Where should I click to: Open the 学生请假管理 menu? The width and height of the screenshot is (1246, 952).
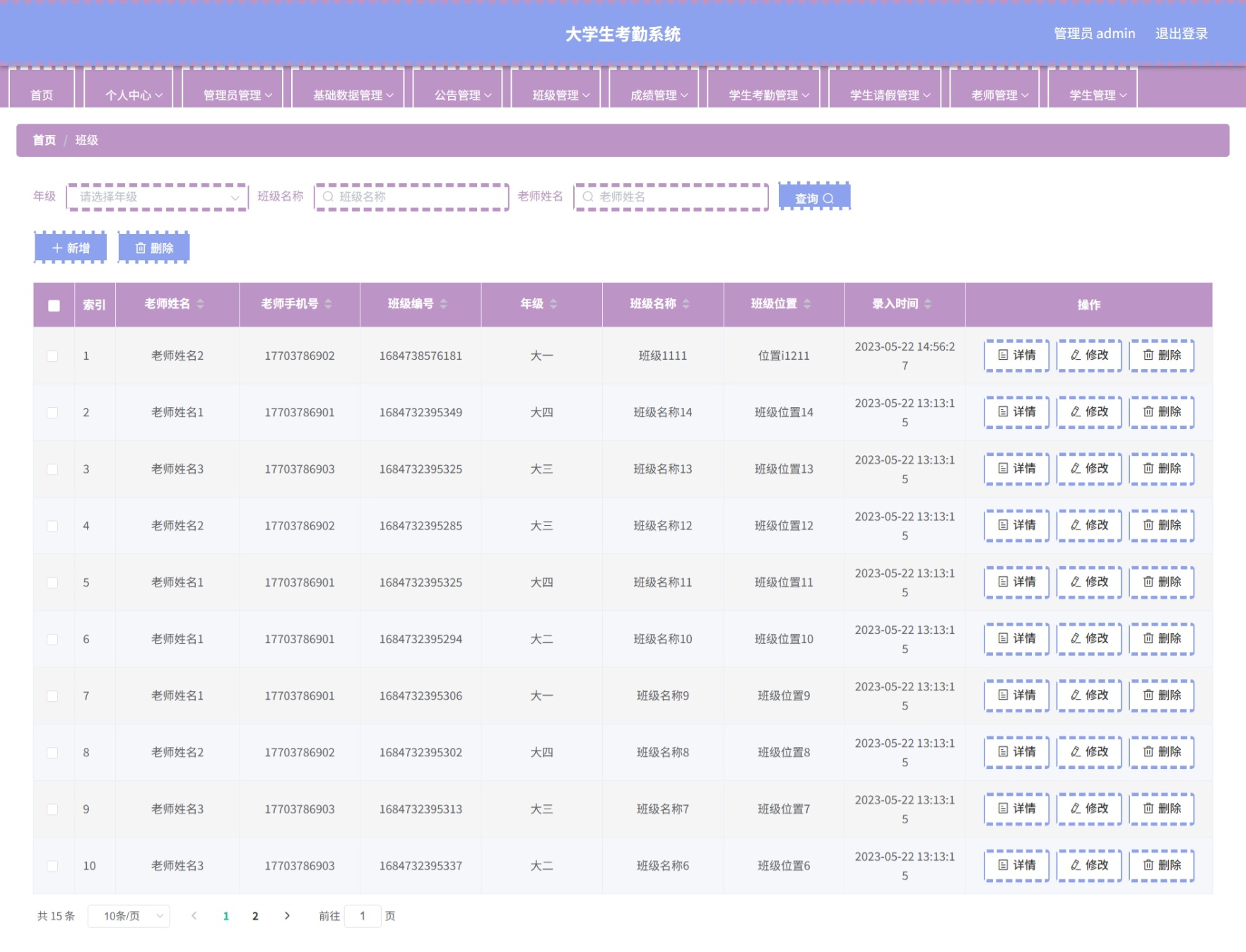coord(885,89)
